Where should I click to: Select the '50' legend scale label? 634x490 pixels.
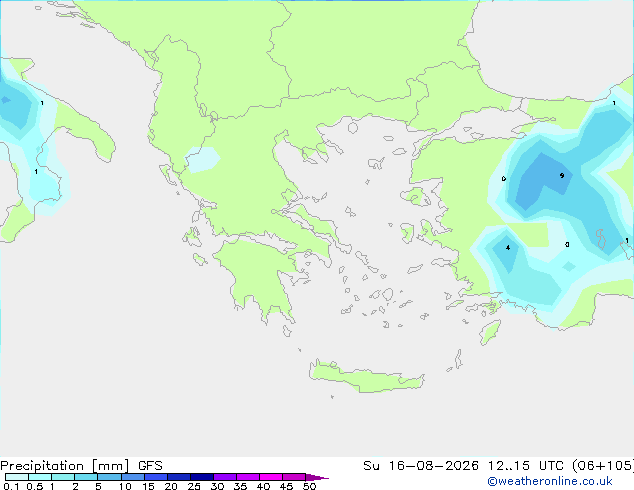(309, 486)
